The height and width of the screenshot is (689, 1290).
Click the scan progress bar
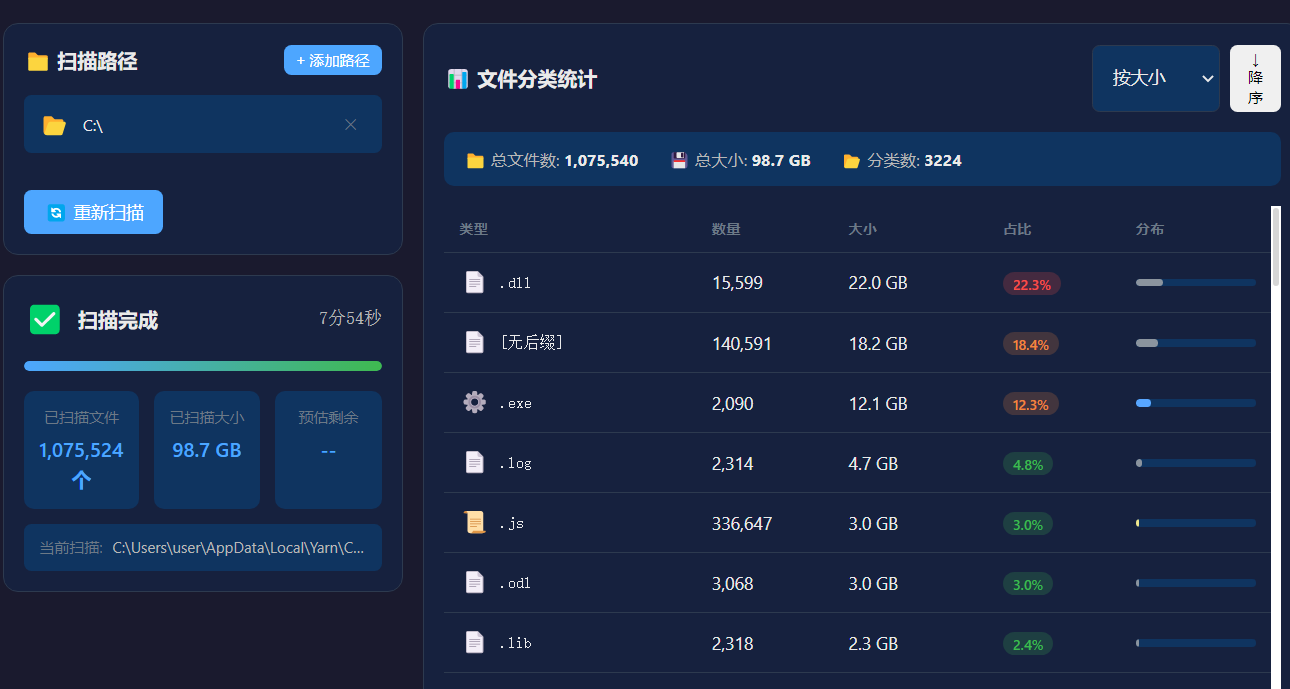tap(203, 366)
